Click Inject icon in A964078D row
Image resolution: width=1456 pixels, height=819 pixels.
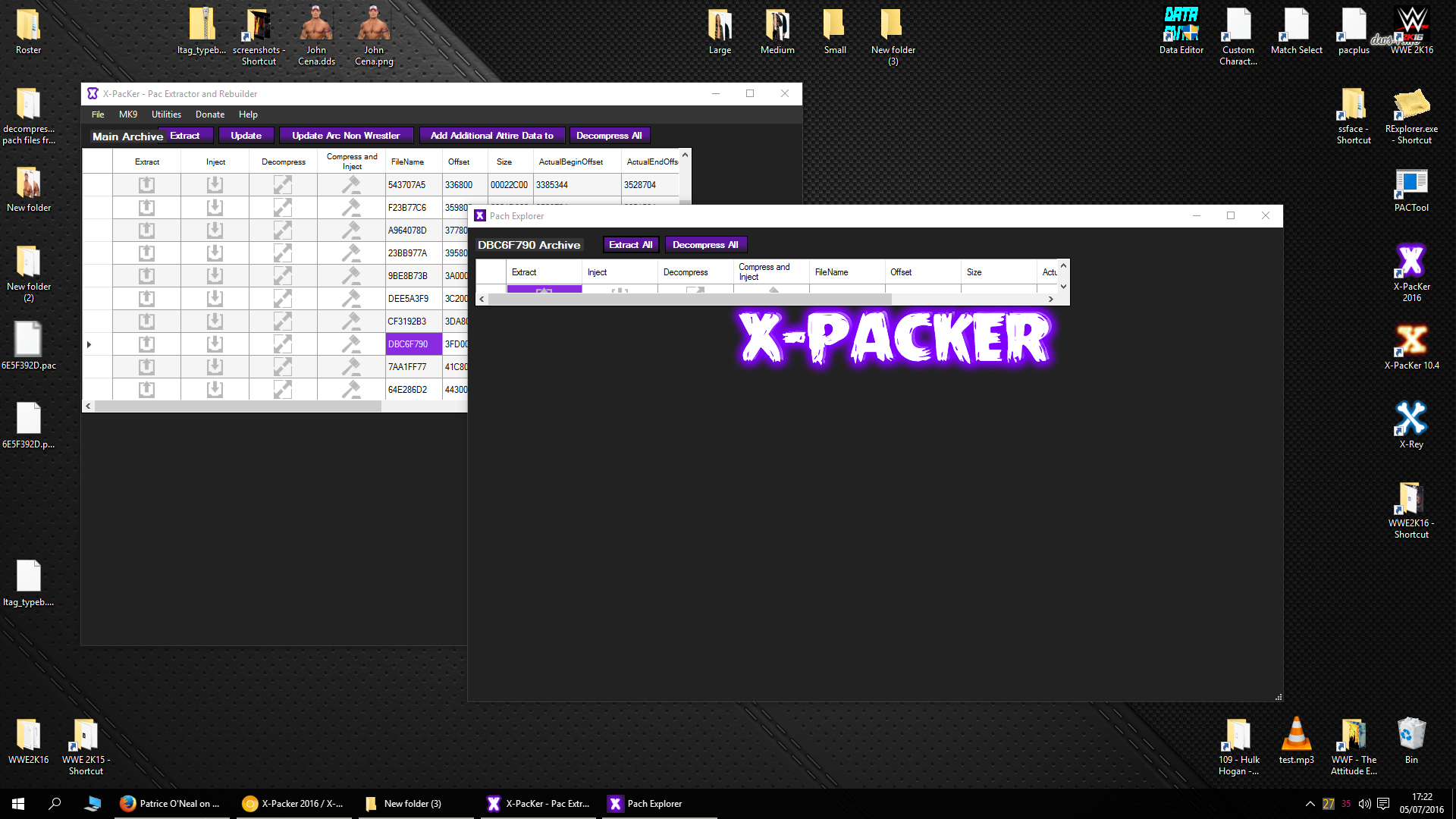pos(215,230)
